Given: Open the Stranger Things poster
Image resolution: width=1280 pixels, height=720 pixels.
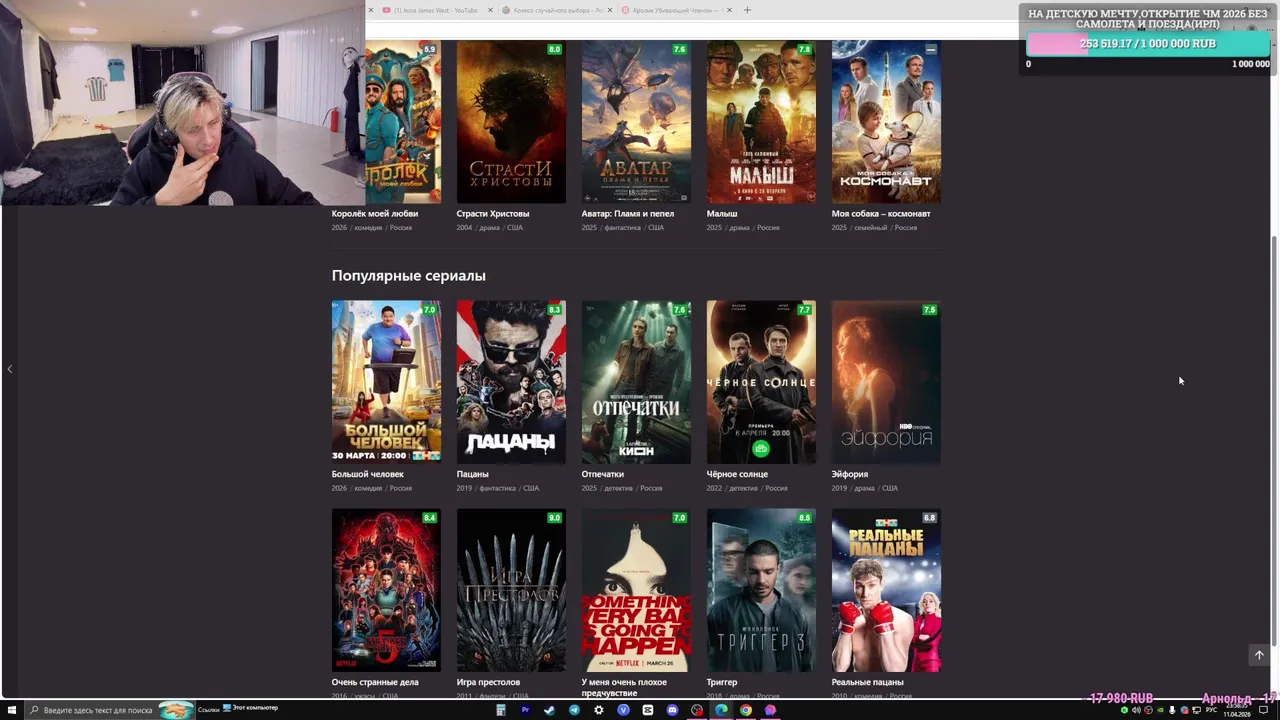Looking at the screenshot, I should click(x=386, y=590).
